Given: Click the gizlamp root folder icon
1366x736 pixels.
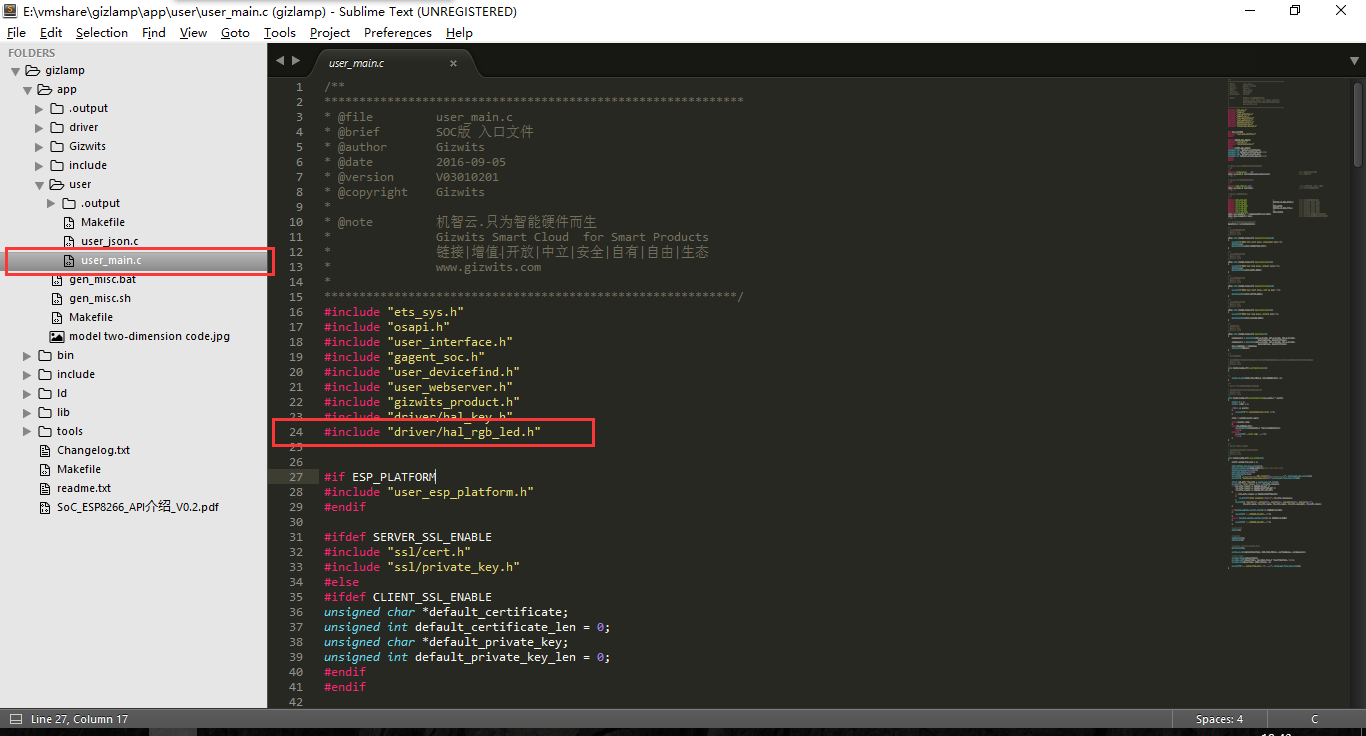Looking at the screenshot, I should [x=32, y=71].
